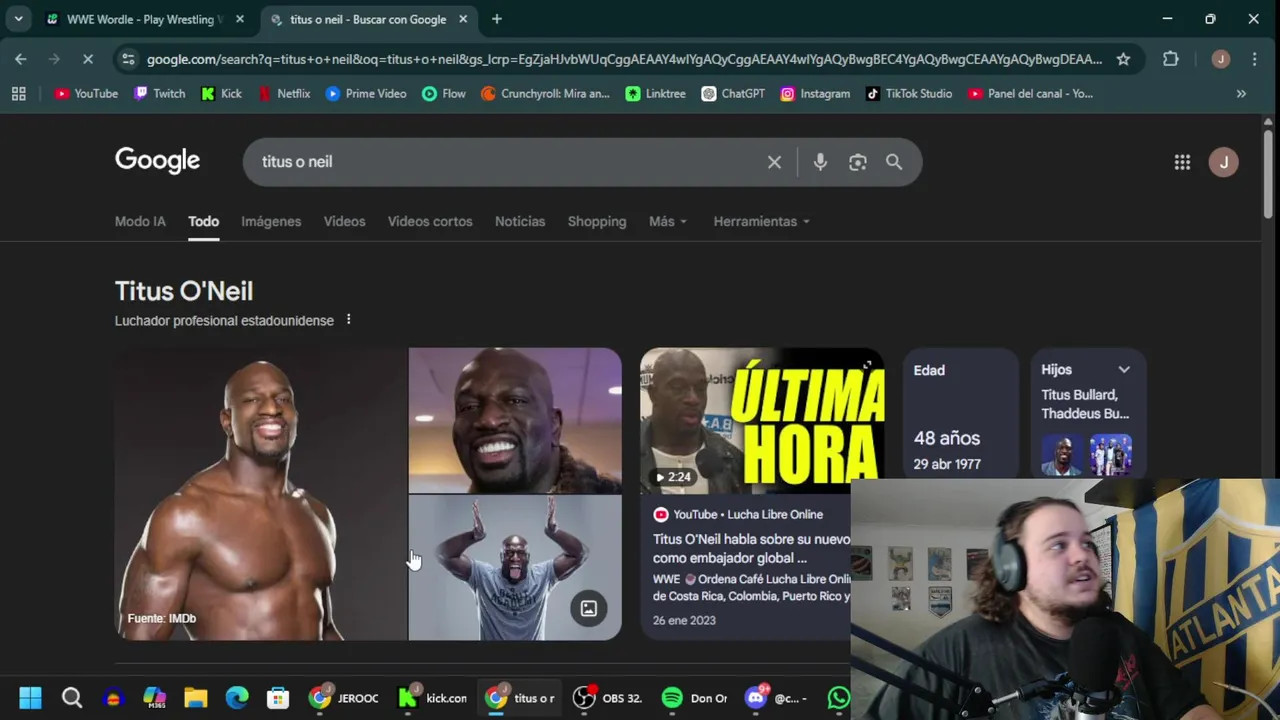Switch to OBS in the taskbar
The image size is (1280, 720).
[607, 698]
